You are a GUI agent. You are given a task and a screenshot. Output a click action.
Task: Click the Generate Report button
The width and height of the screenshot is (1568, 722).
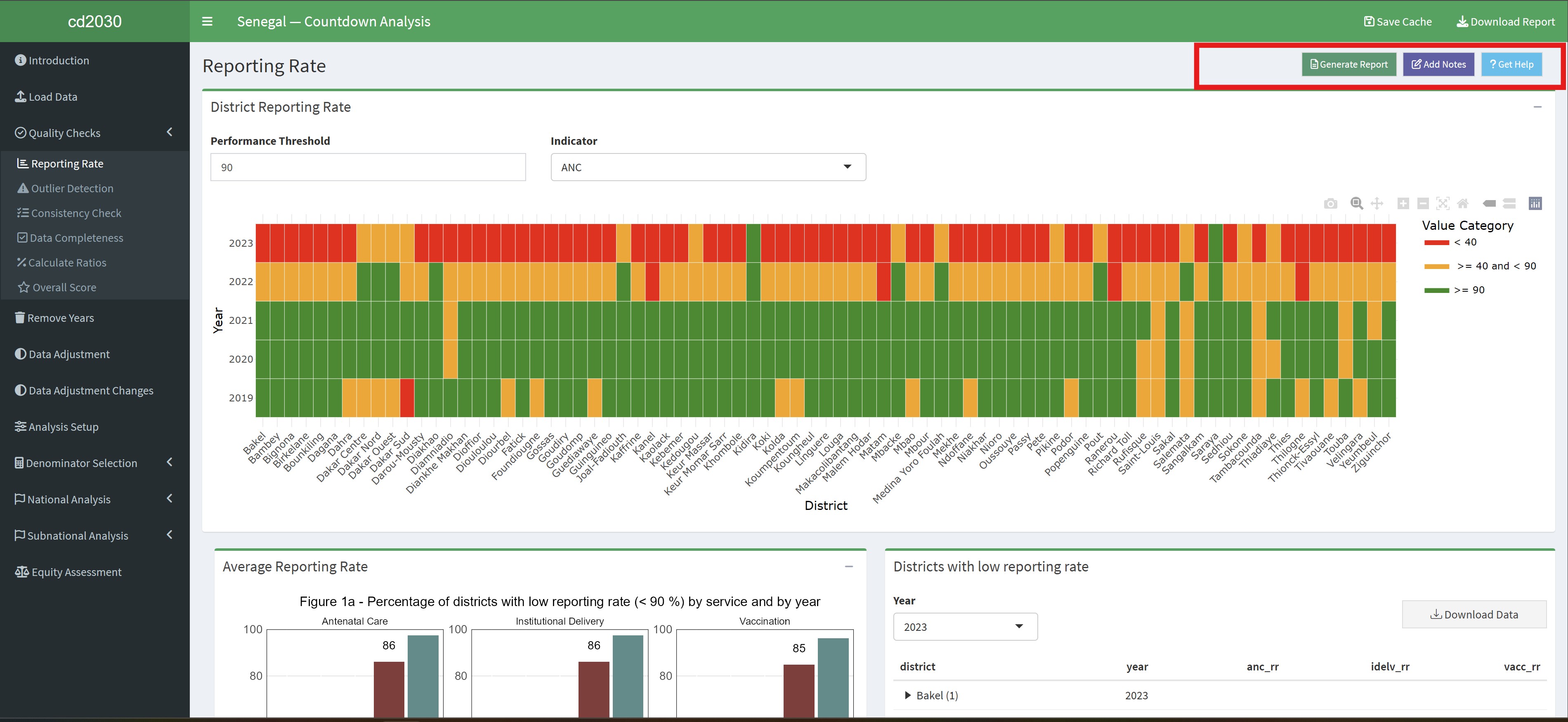coord(1348,64)
